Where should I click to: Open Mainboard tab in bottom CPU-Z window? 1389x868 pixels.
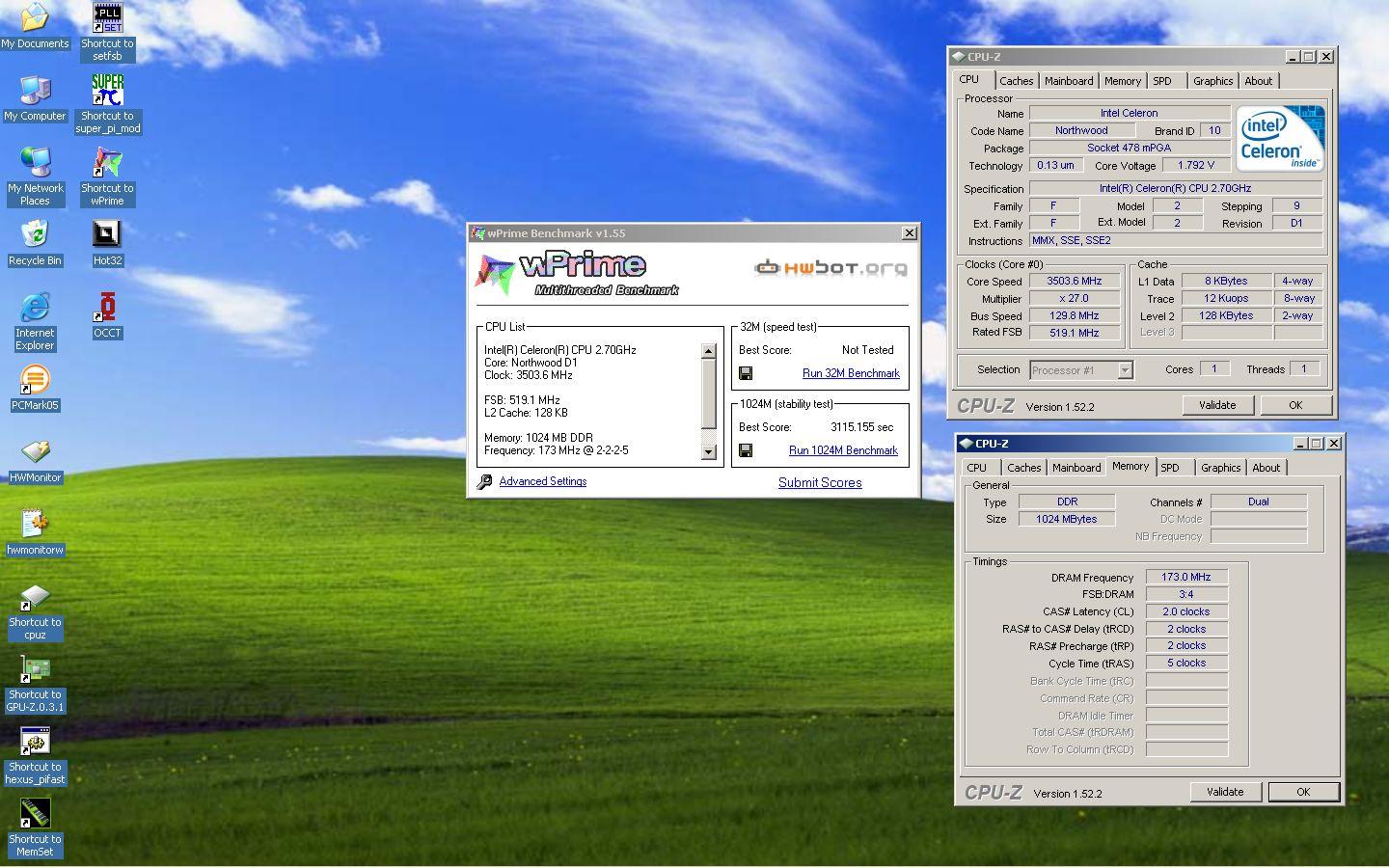pyautogui.click(x=1076, y=468)
